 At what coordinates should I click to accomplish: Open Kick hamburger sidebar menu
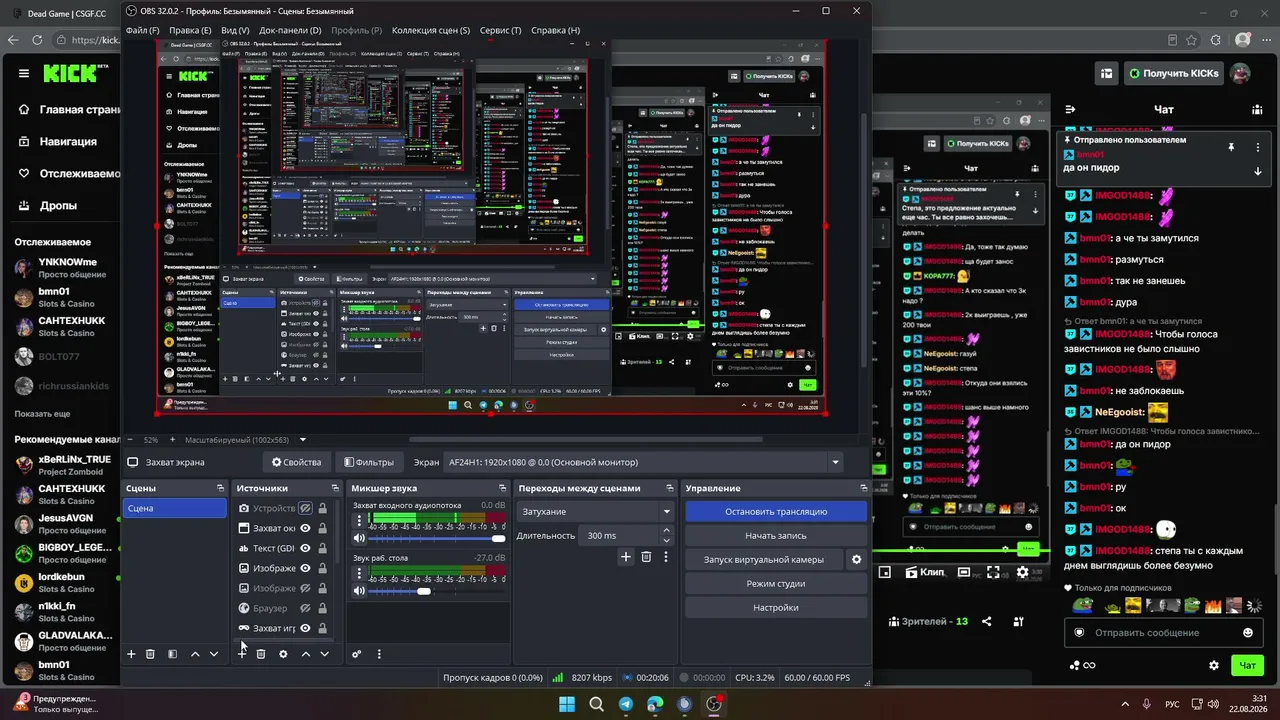pyautogui.click(x=24, y=73)
